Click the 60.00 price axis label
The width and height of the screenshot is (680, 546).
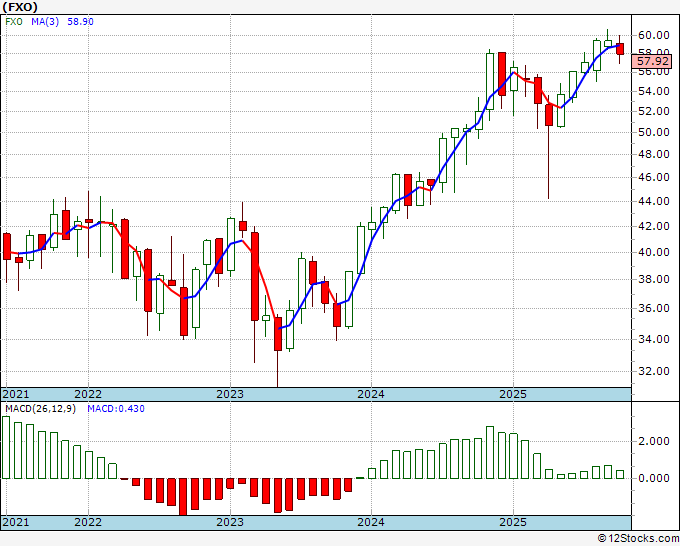pos(654,35)
